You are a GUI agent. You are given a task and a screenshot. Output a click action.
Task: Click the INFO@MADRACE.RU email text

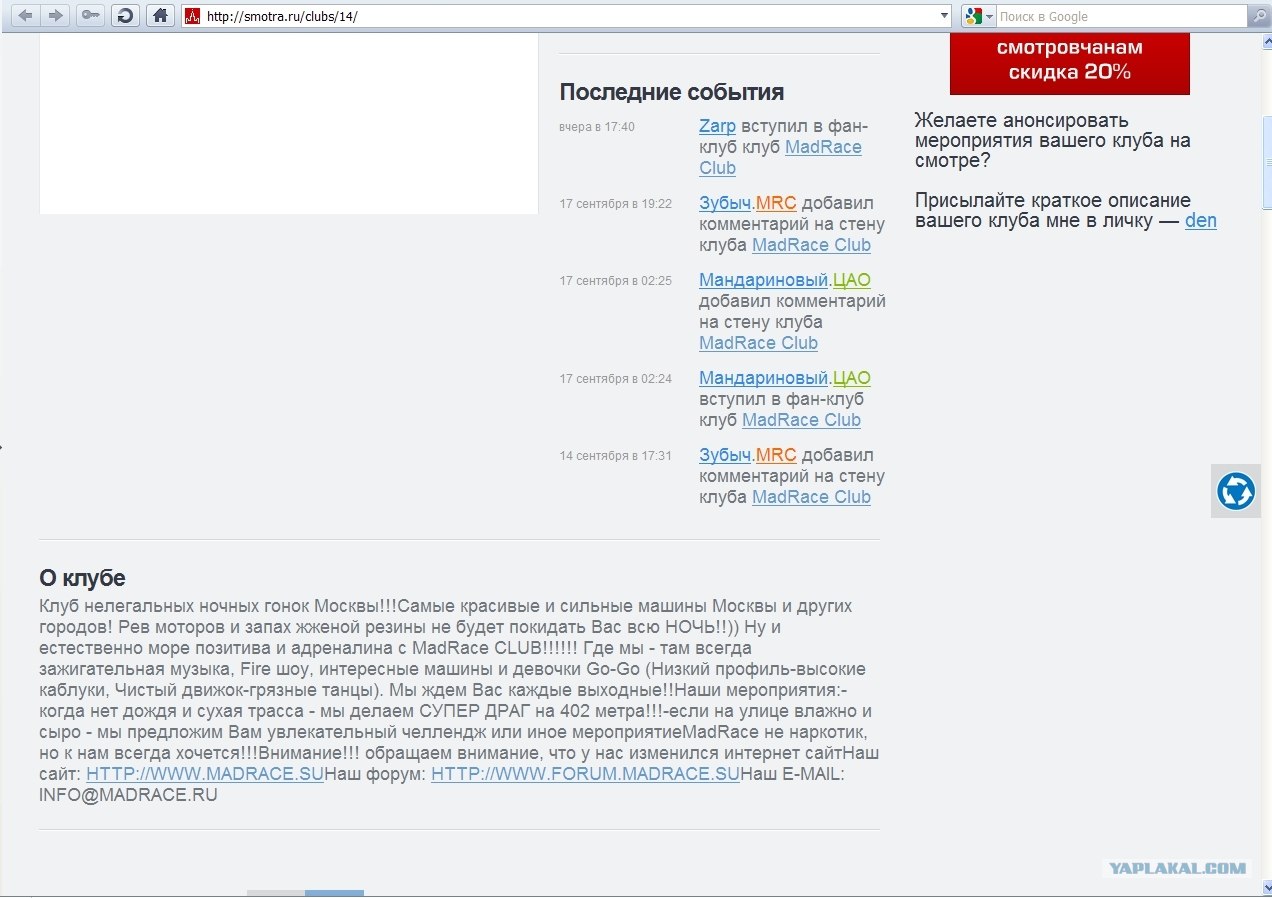128,796
